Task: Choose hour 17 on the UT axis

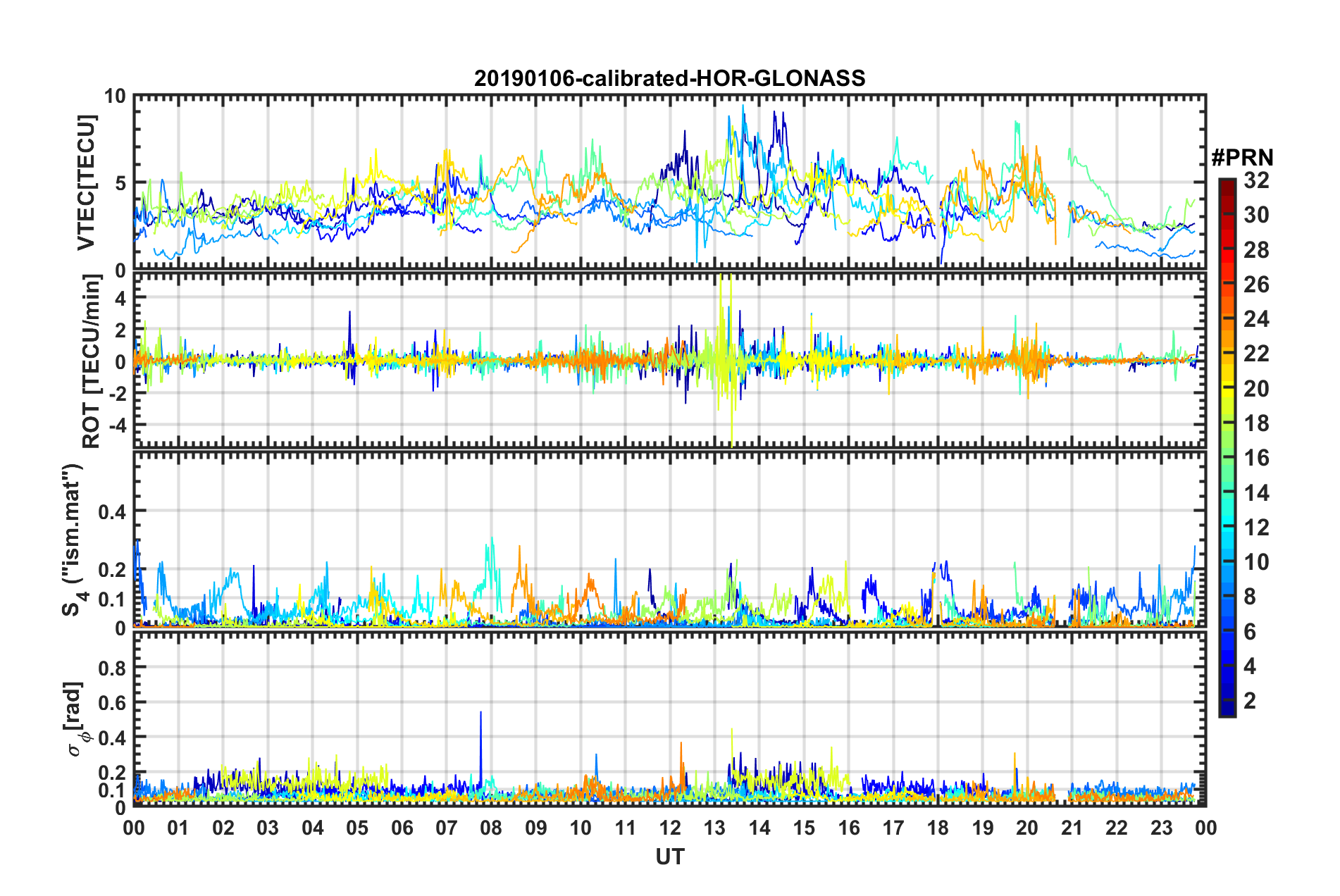Action: tap(893, 827)
